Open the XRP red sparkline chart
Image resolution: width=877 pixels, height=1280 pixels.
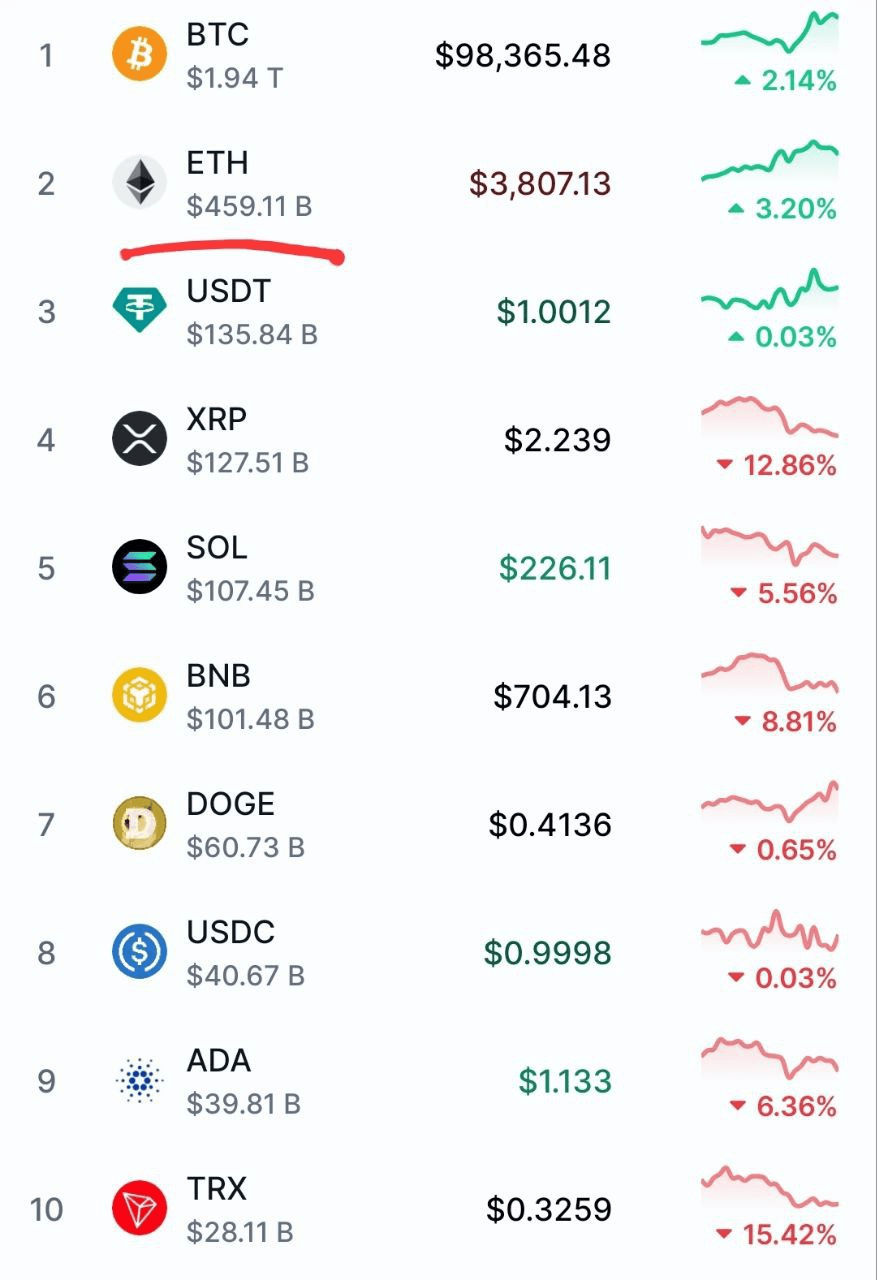click(769, 417)
